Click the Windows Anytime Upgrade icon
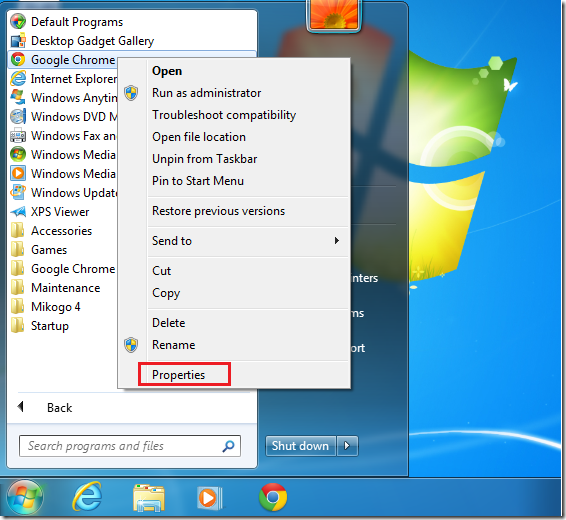This screenshot has width=566, height=520. tap(18, 97)
